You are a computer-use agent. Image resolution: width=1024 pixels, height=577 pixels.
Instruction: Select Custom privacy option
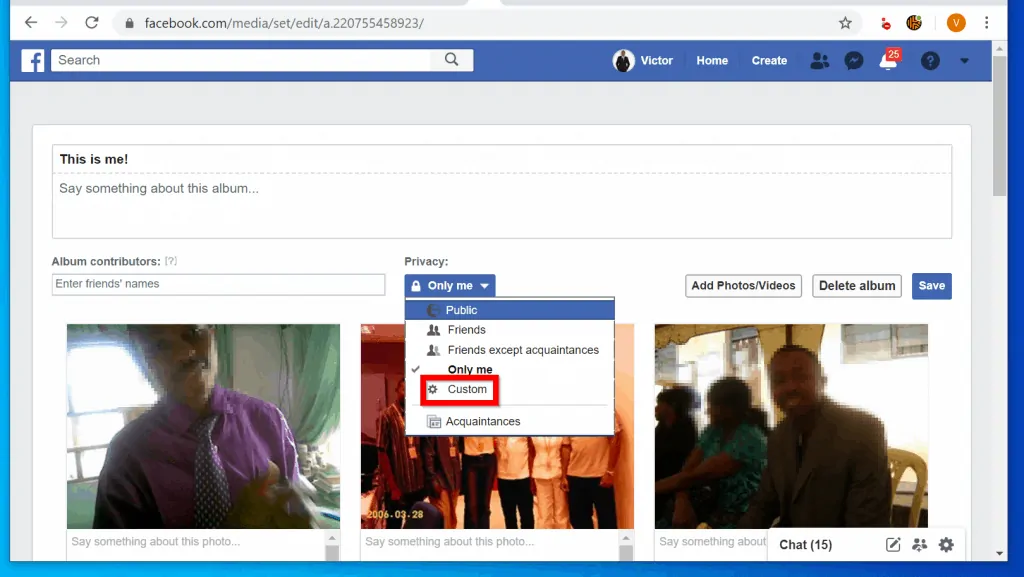point(467,389)
